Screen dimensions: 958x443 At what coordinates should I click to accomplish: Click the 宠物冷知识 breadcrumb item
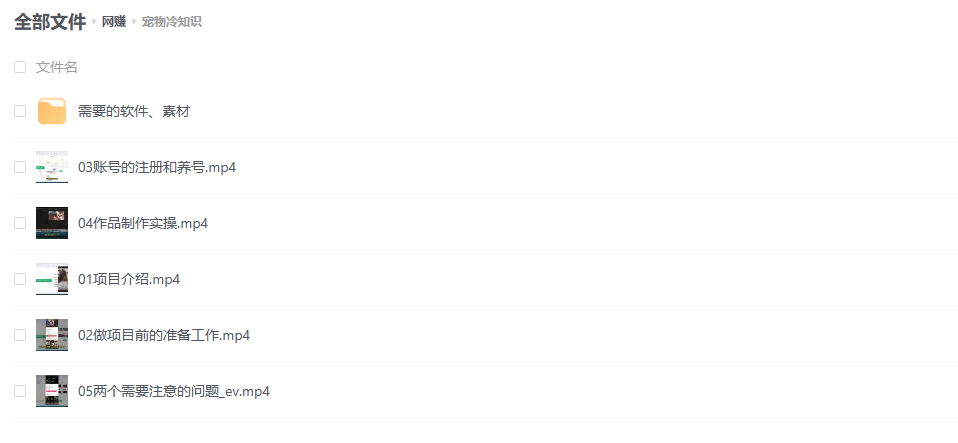172,21
